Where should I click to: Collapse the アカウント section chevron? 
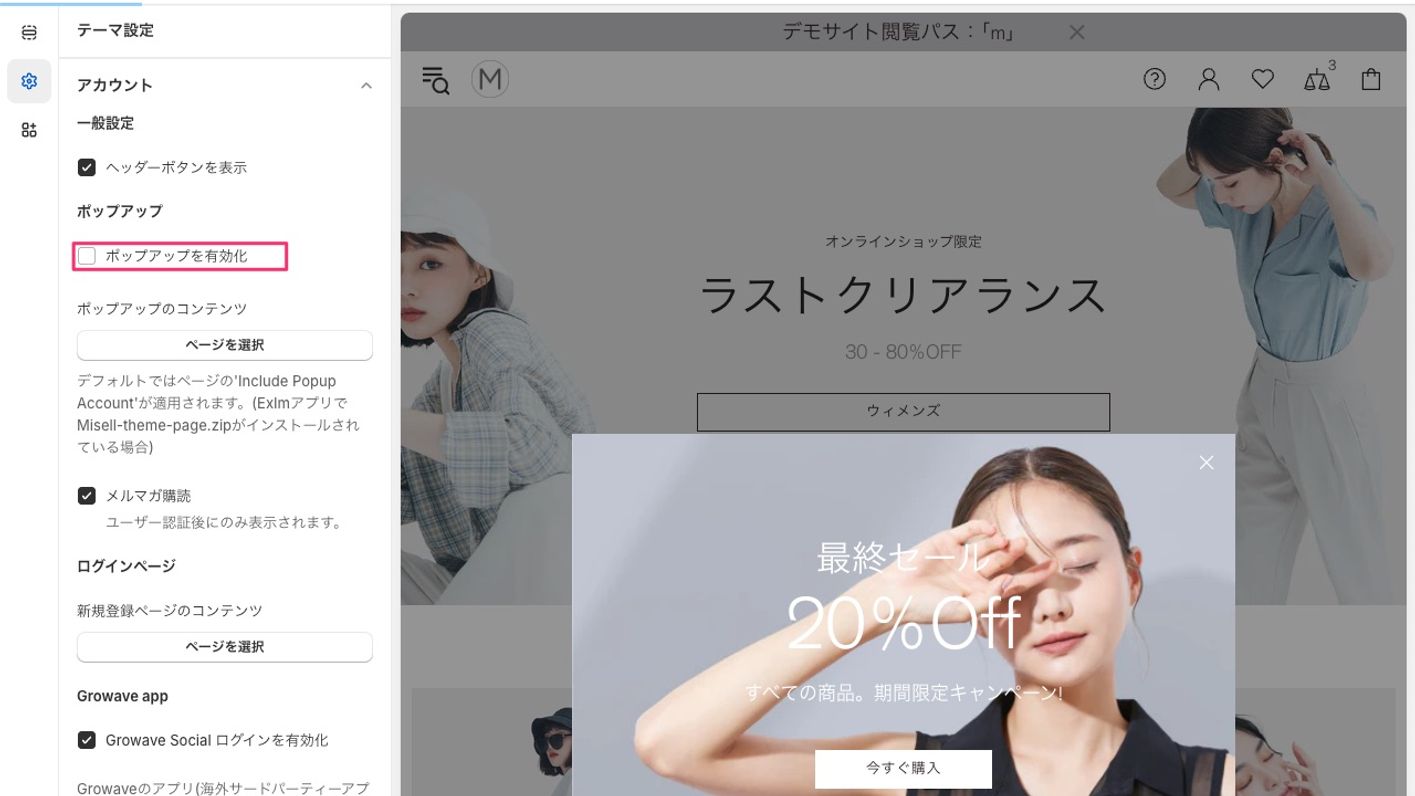tap(366, 86)
